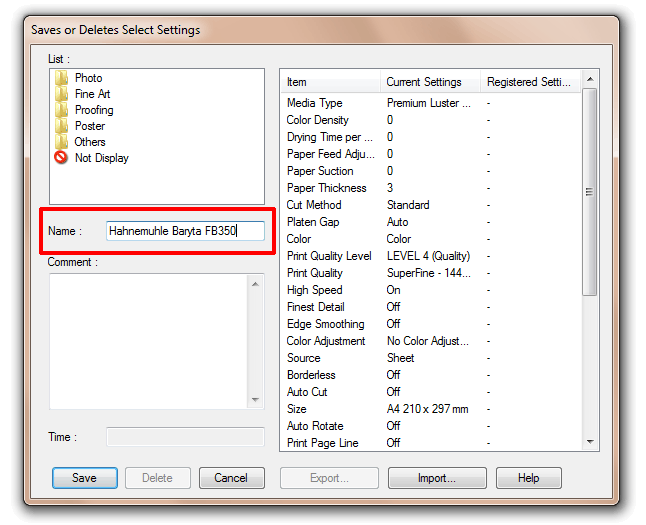Click the Registered Setti... column header

(531, 82)
